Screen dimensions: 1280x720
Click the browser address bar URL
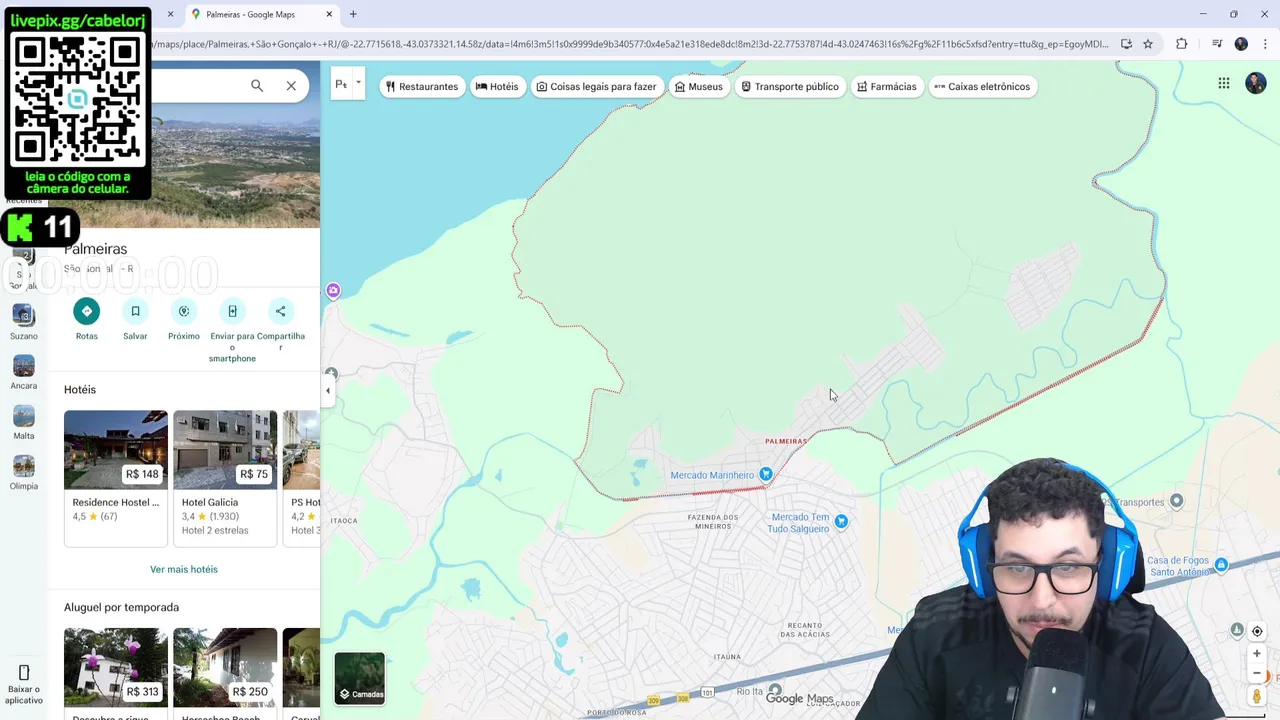[x=630, y=44]
